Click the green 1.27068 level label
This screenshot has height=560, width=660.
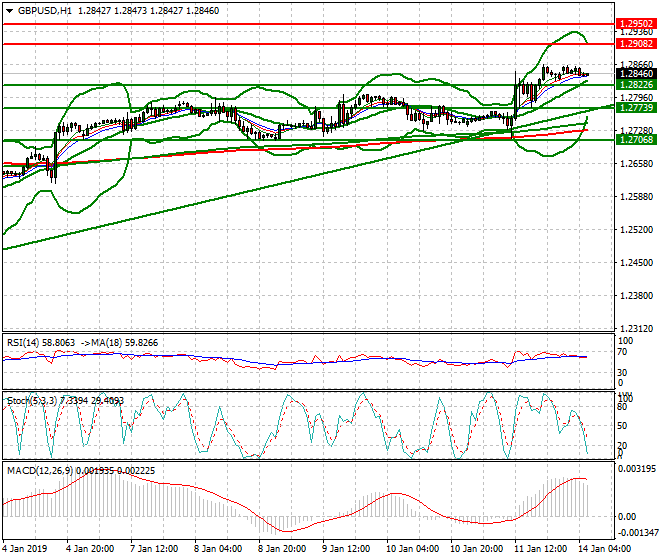click(636, 139)
